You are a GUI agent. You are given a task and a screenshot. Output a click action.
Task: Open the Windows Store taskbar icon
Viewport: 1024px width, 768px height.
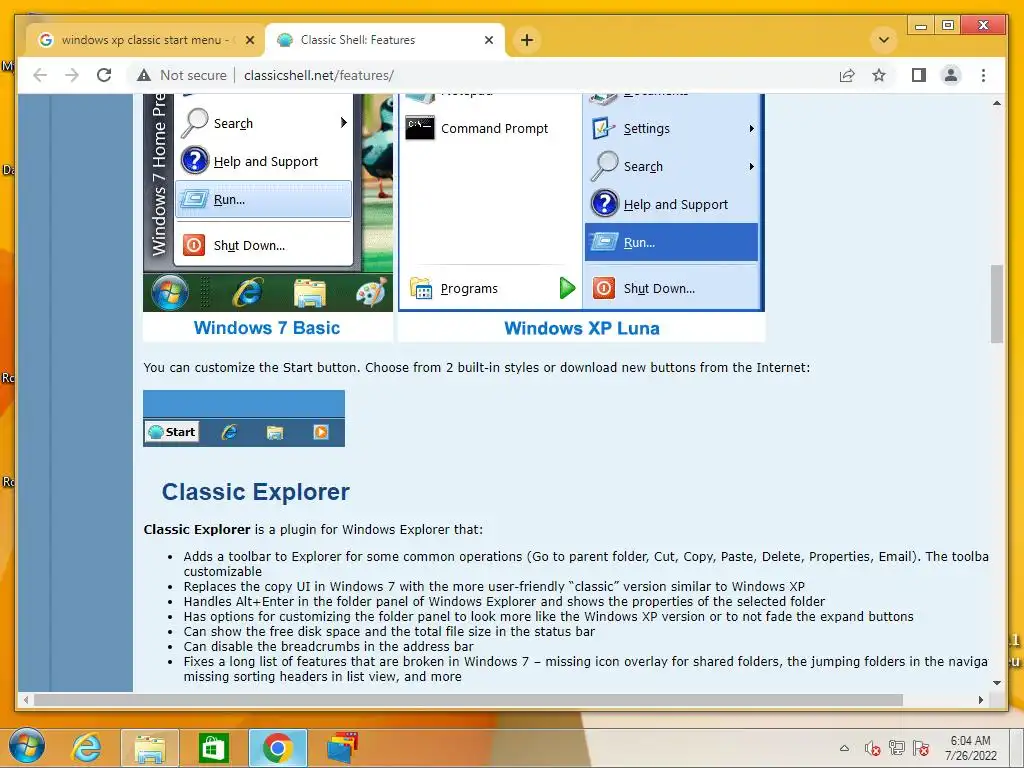[x=214, y=748]
